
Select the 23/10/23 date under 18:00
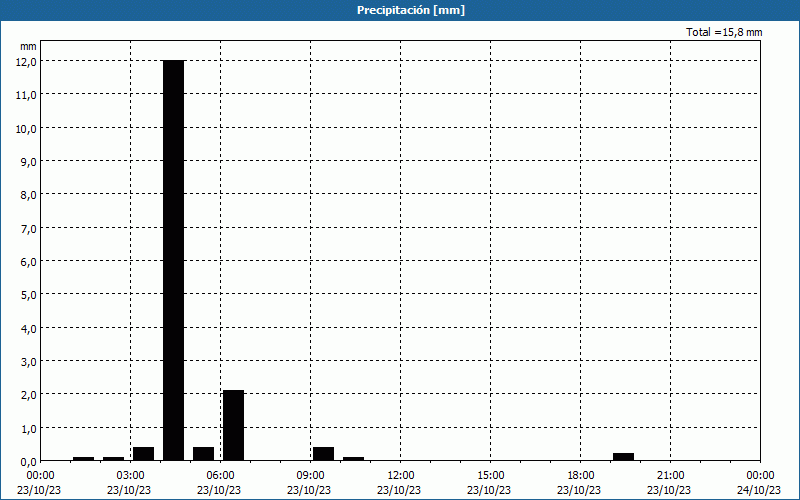pos(579,490)
